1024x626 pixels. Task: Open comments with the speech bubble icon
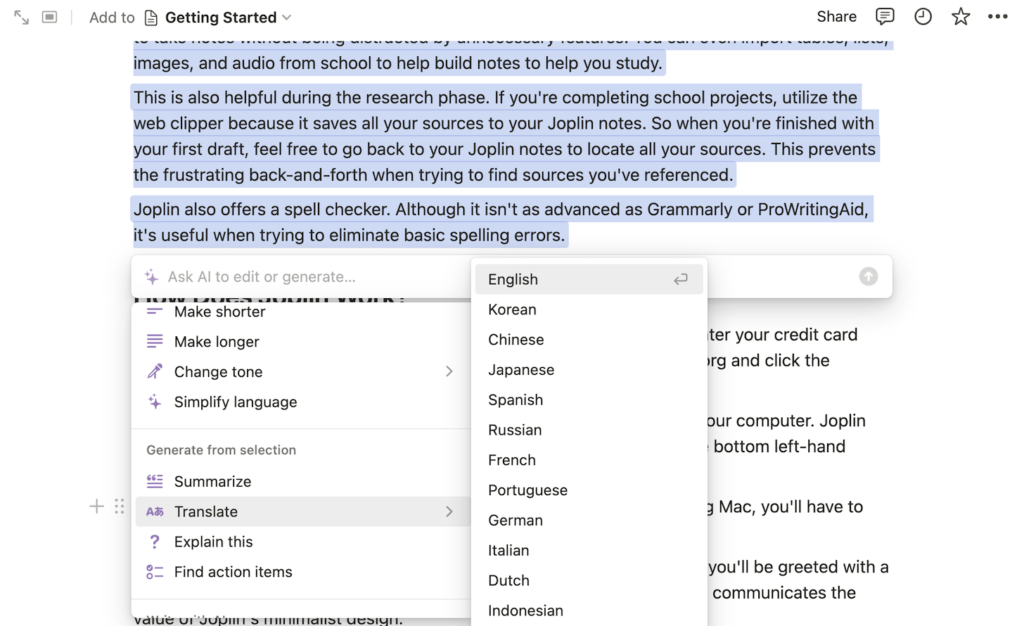[x=883, y=16]
